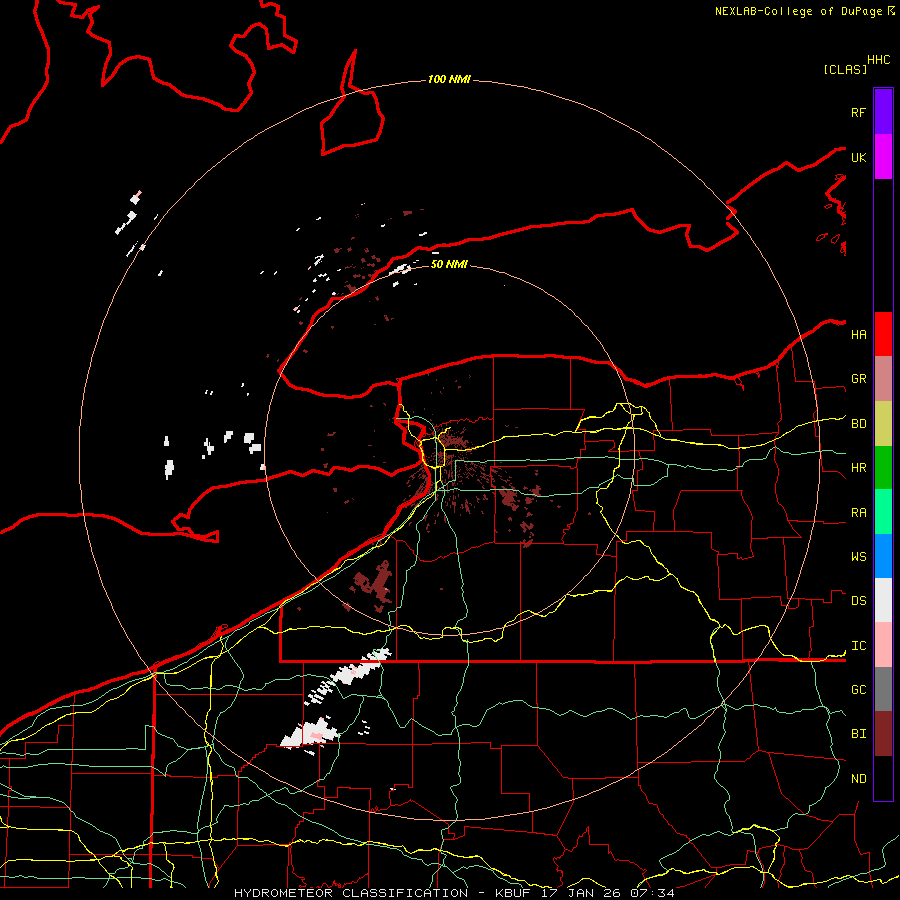Click the HA red legend swatch
This screenshot has width=900, height=900.
click(x=883, y=334)
